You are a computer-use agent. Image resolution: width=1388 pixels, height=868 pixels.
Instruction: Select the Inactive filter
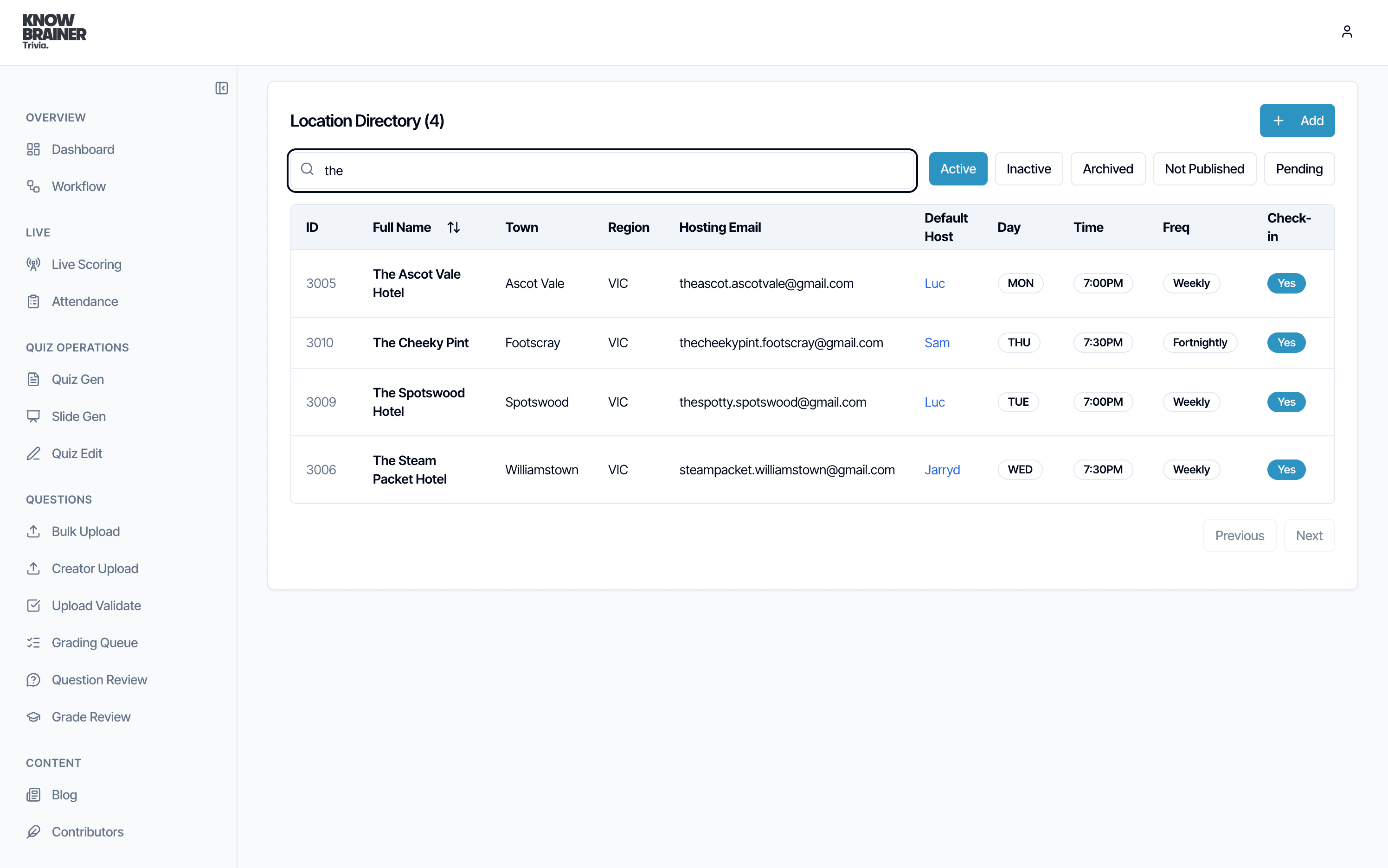pos(1028,169)
